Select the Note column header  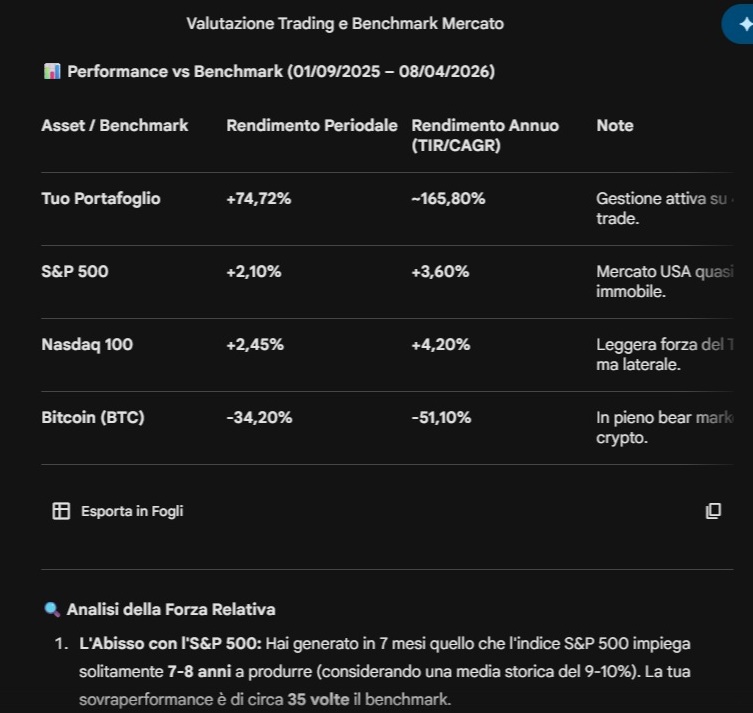(615, 125)
